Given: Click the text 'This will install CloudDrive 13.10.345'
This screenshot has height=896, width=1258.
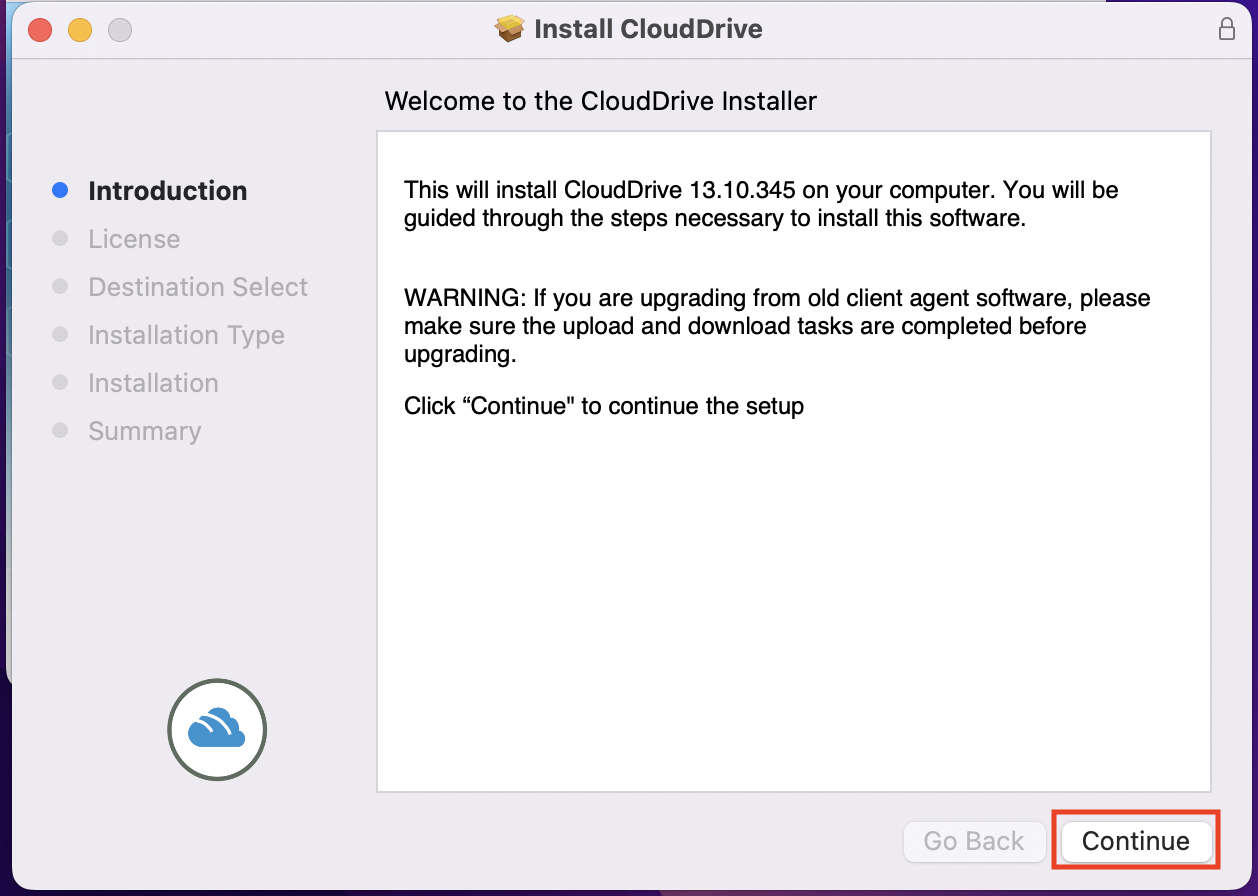Looking at the screenshot, I should tap(599, 189).
